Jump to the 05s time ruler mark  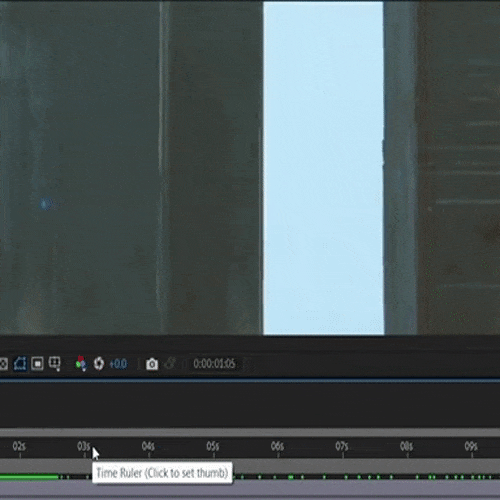(x=213, y=446)
